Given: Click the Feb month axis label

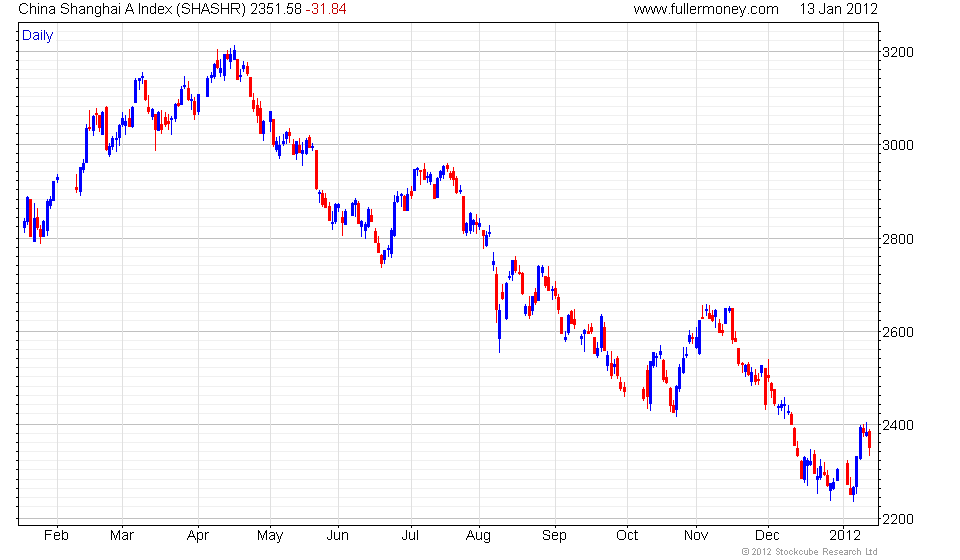Looking at the screenshot, I should 56,535.
